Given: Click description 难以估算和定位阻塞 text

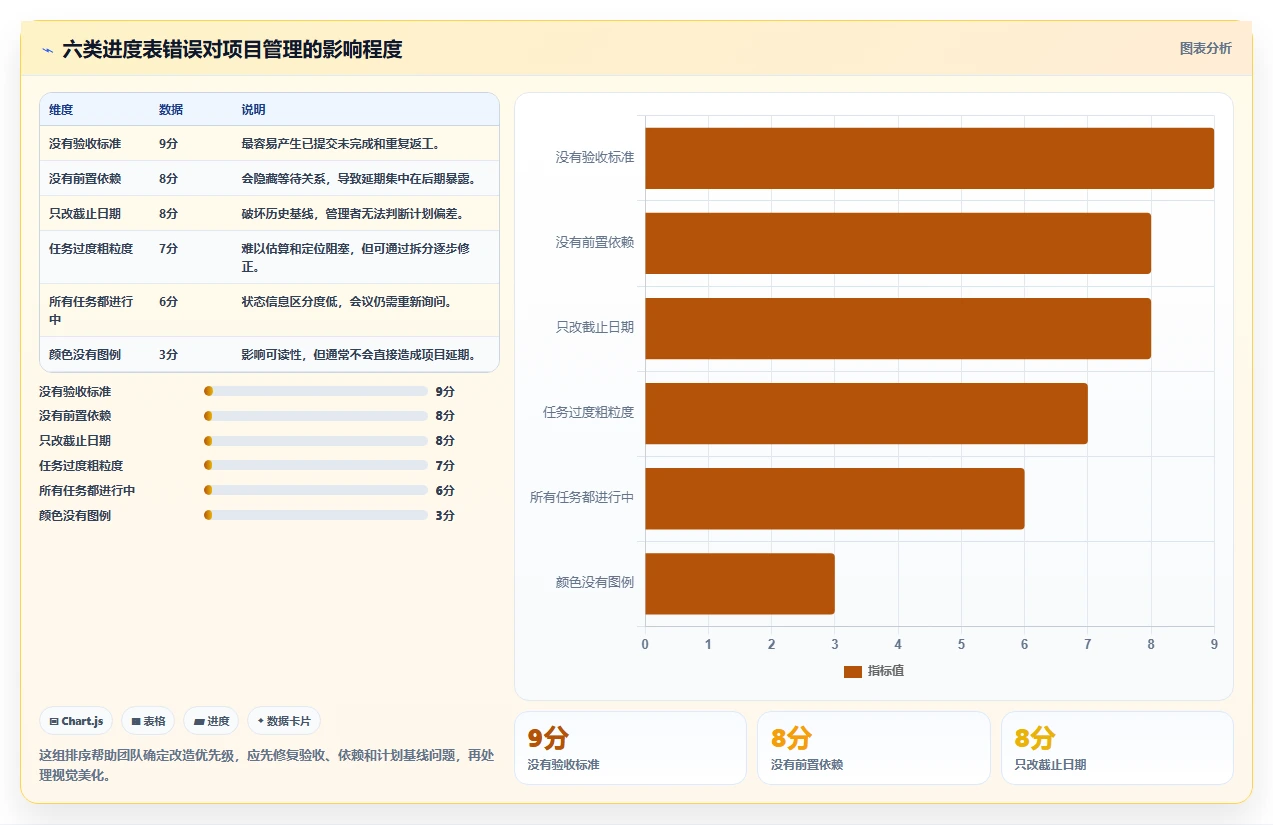Looking at the screenshot, I should tap(357, 258).
